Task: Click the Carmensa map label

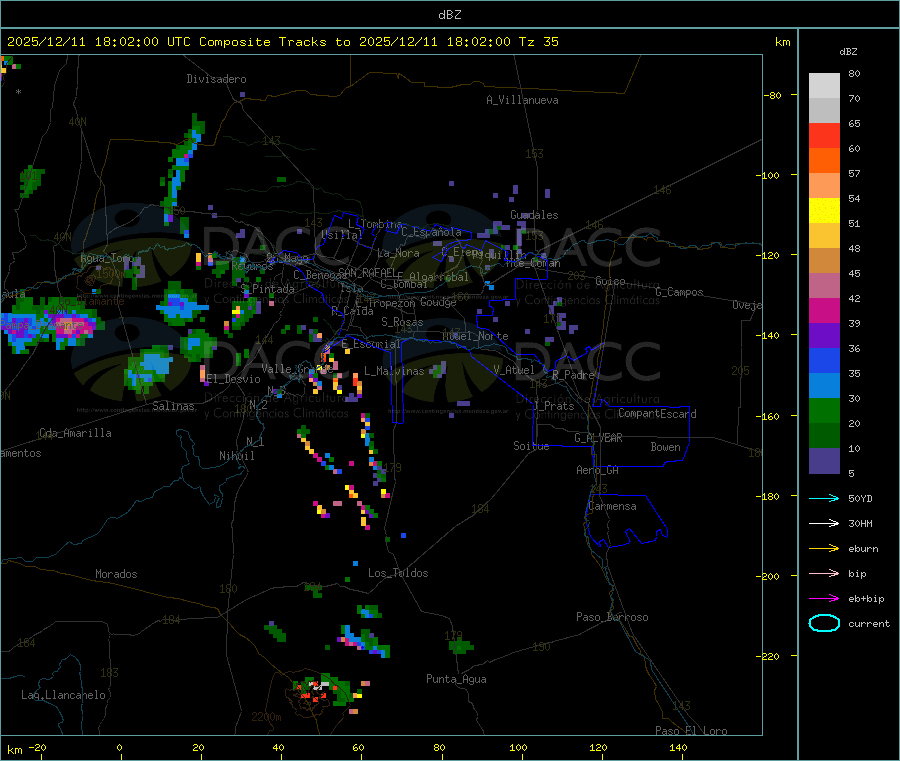Action: point(612,506)
